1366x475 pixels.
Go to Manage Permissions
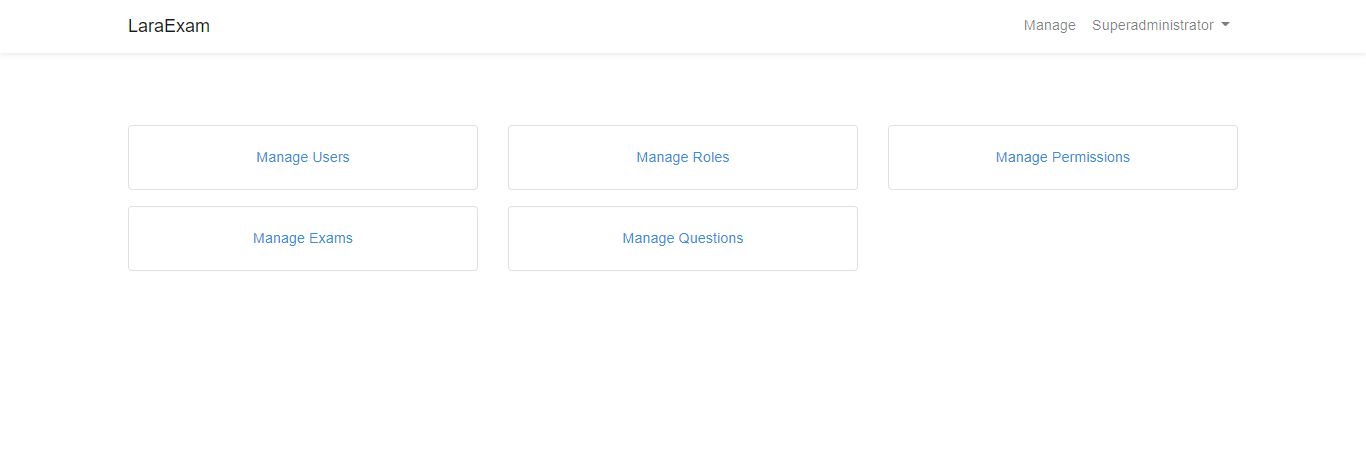[1063, 157]
